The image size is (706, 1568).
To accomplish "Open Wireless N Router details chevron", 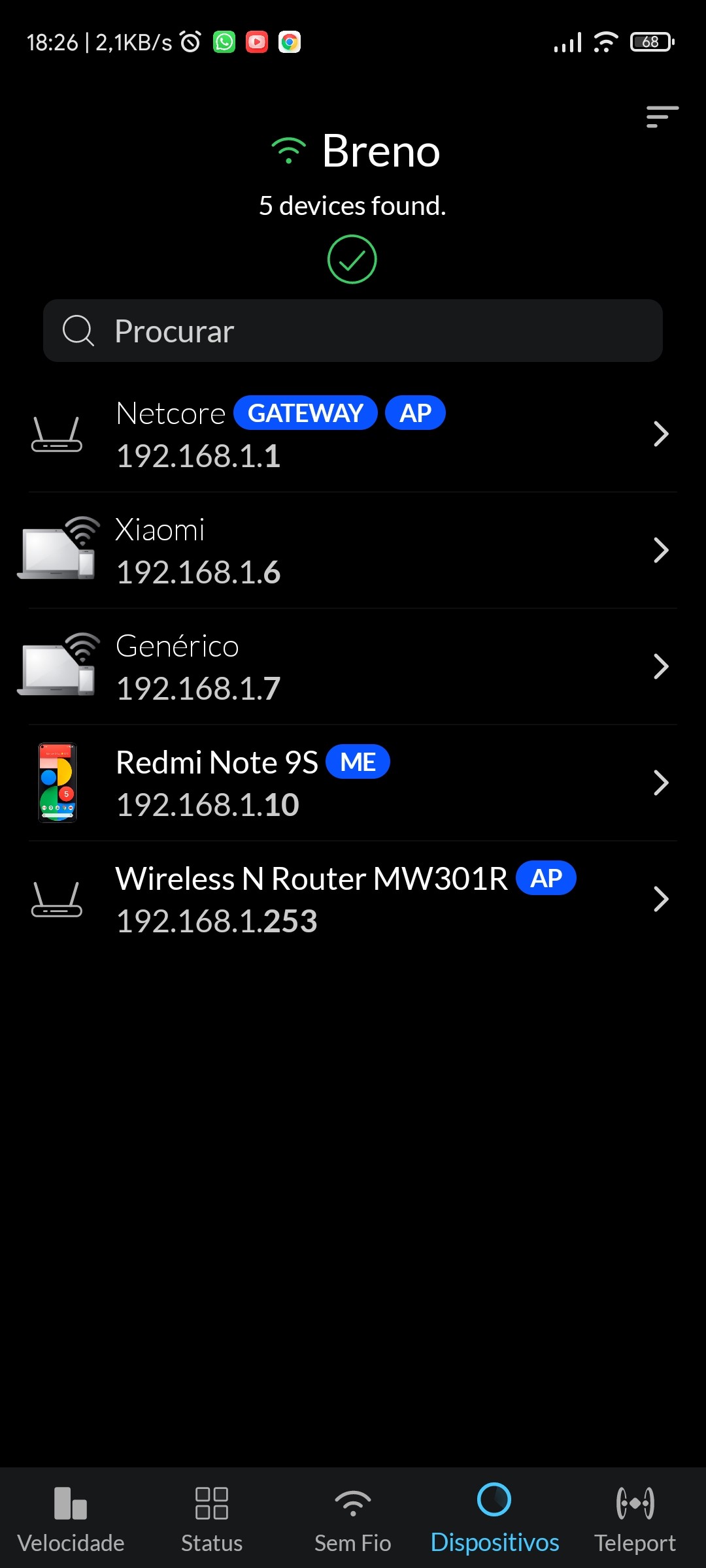I will [x=661, y=899].
